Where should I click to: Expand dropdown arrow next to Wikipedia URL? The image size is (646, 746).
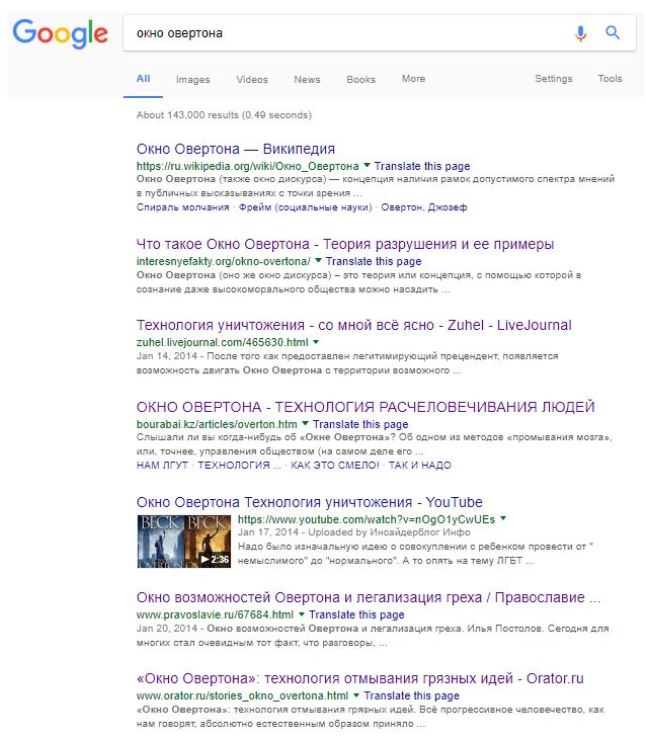point(367,166)
